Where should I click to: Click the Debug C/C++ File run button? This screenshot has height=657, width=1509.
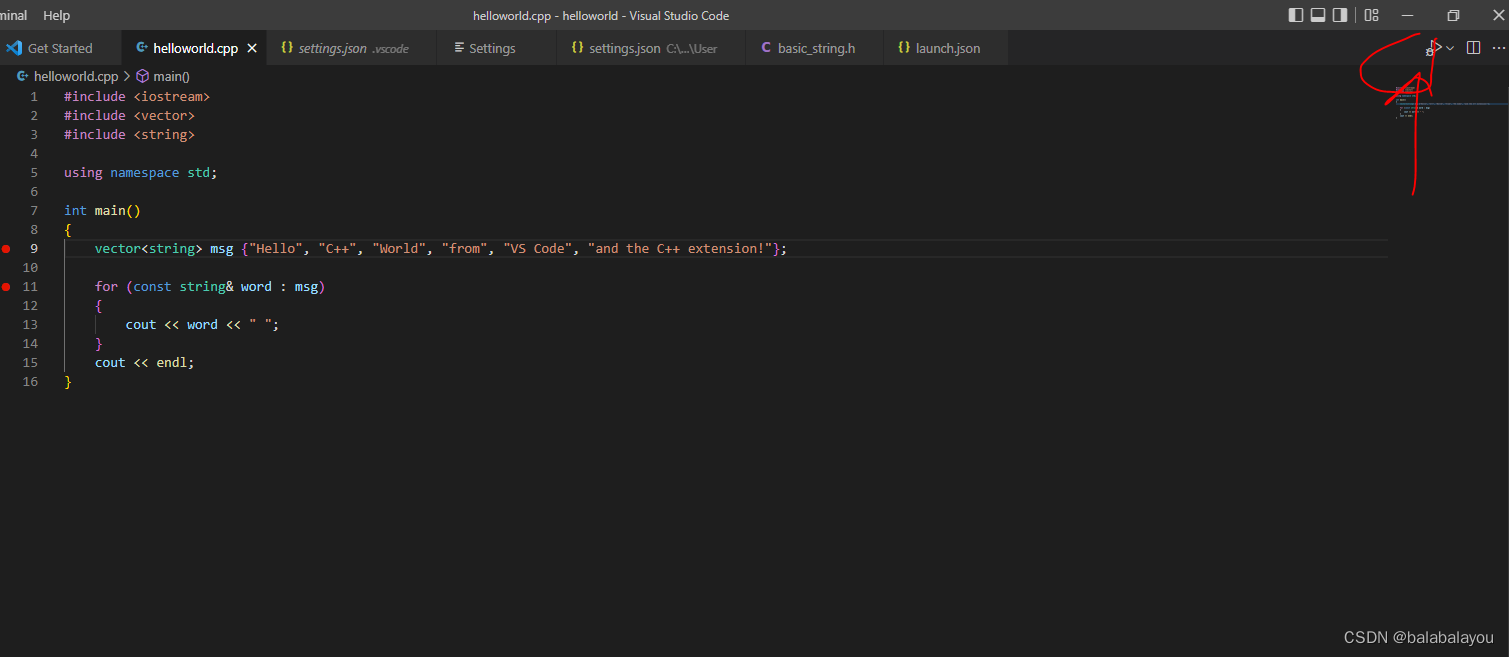(x=1433, y=48)
